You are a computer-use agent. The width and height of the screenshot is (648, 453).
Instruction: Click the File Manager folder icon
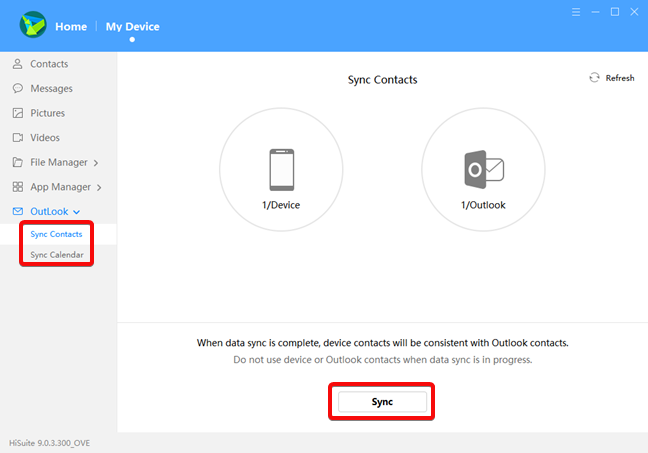[x=17, y=162]
